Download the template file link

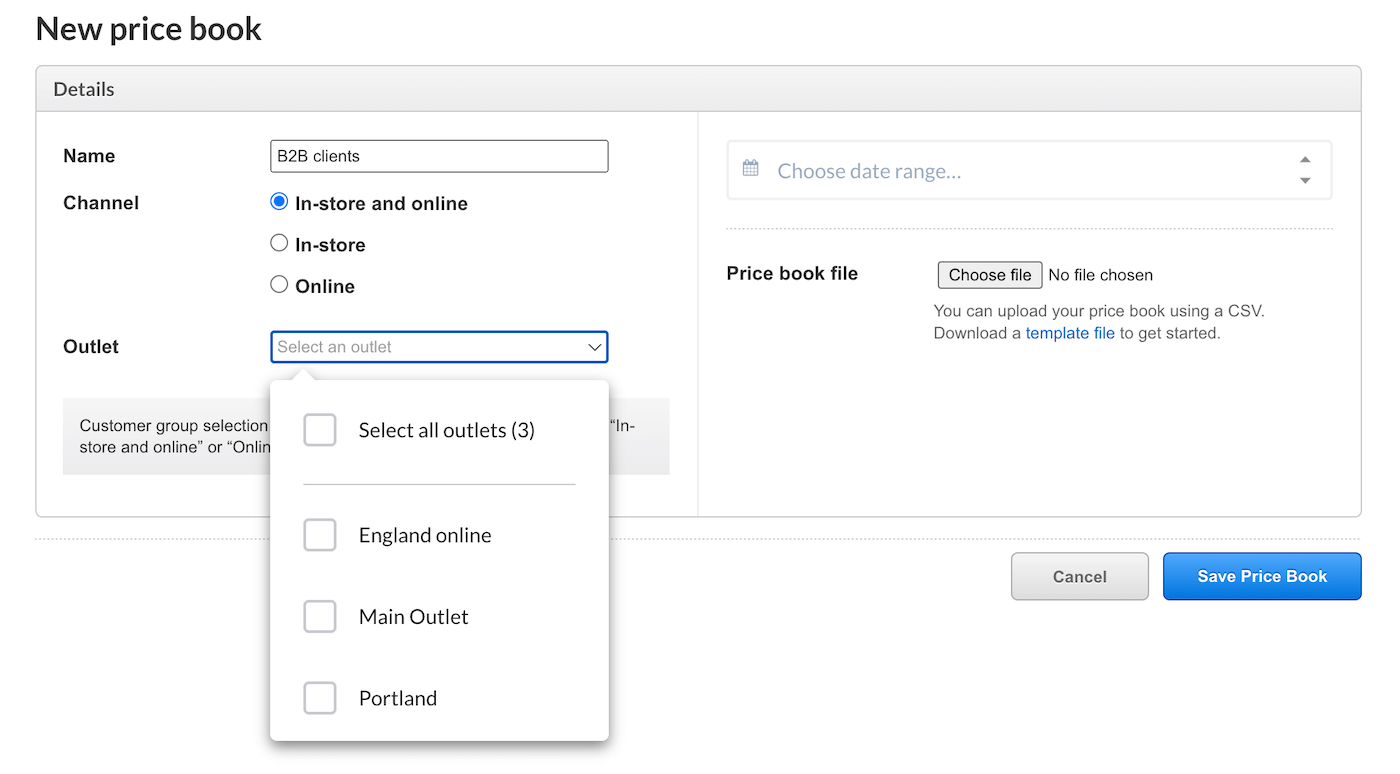pyautogui.click(x=1070, y=332)
